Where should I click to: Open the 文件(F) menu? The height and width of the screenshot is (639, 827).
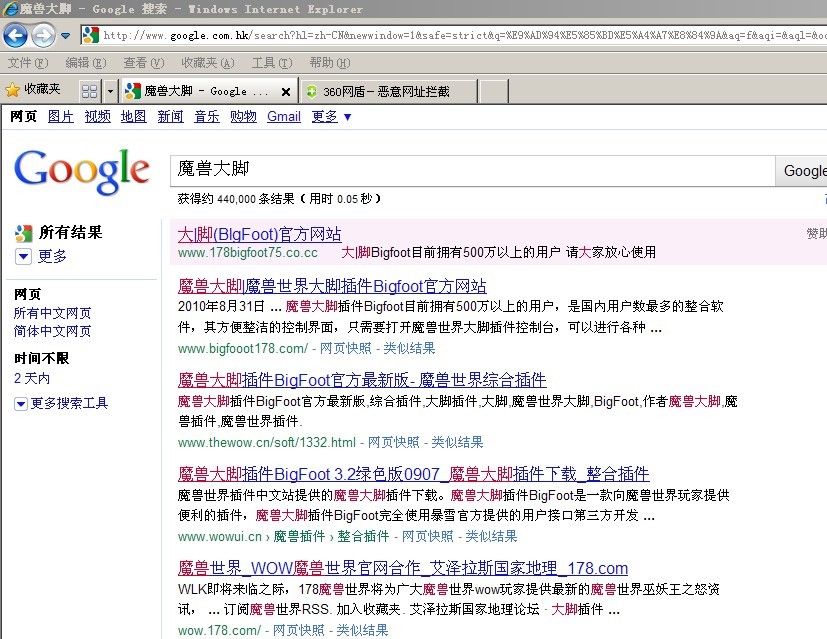tap(28, 63)
